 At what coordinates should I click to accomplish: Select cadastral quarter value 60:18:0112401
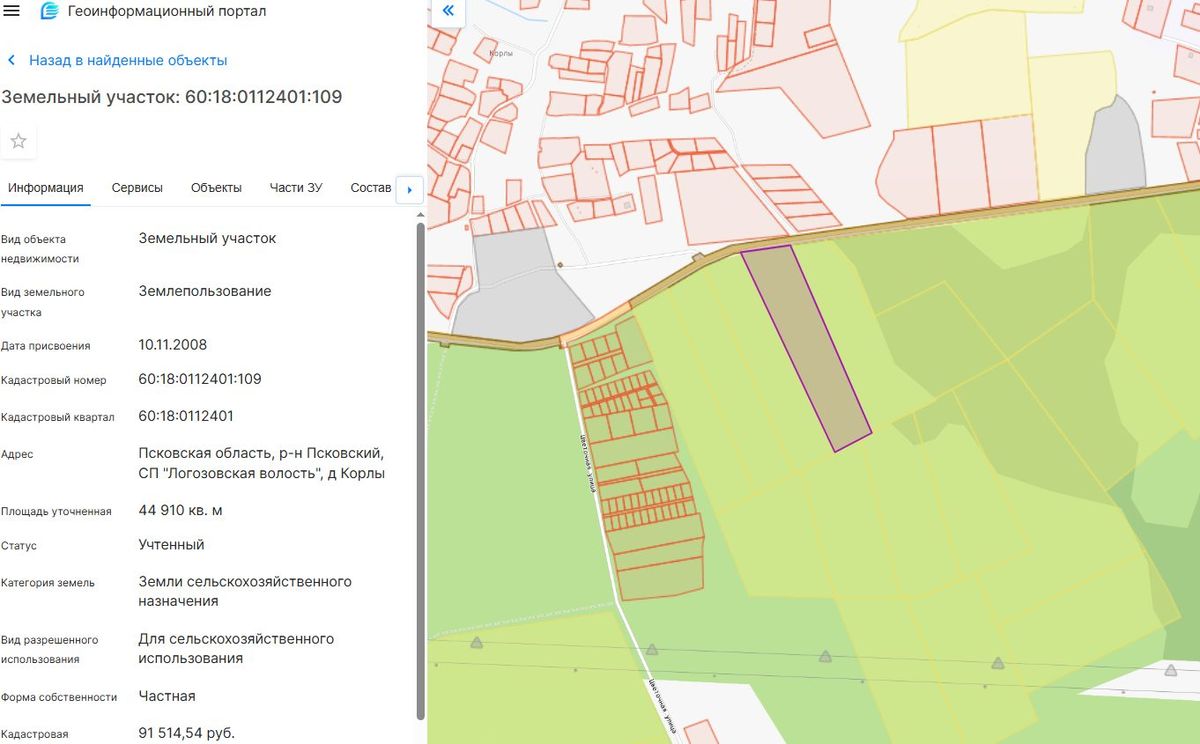click(186, 416)
